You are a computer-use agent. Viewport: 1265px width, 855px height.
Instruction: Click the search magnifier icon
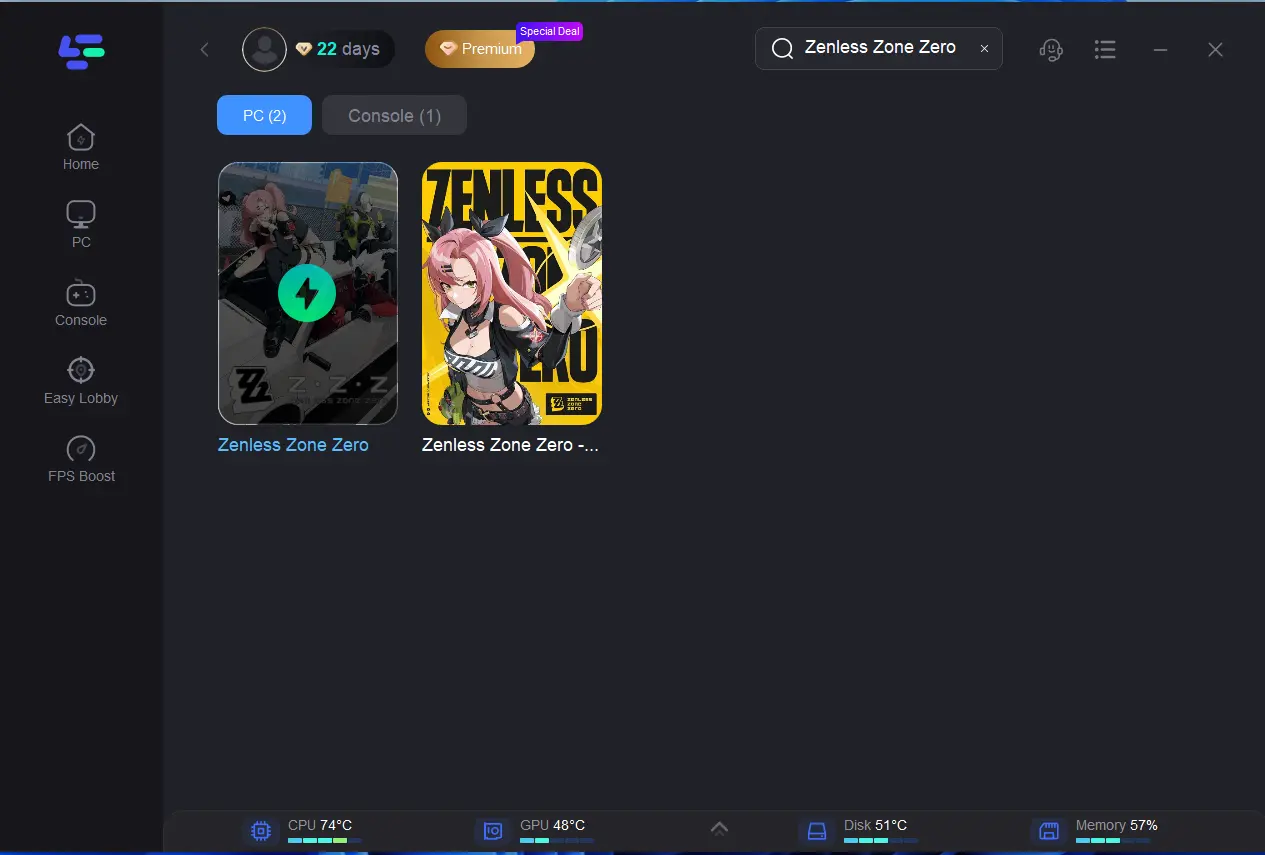point(783,49)
